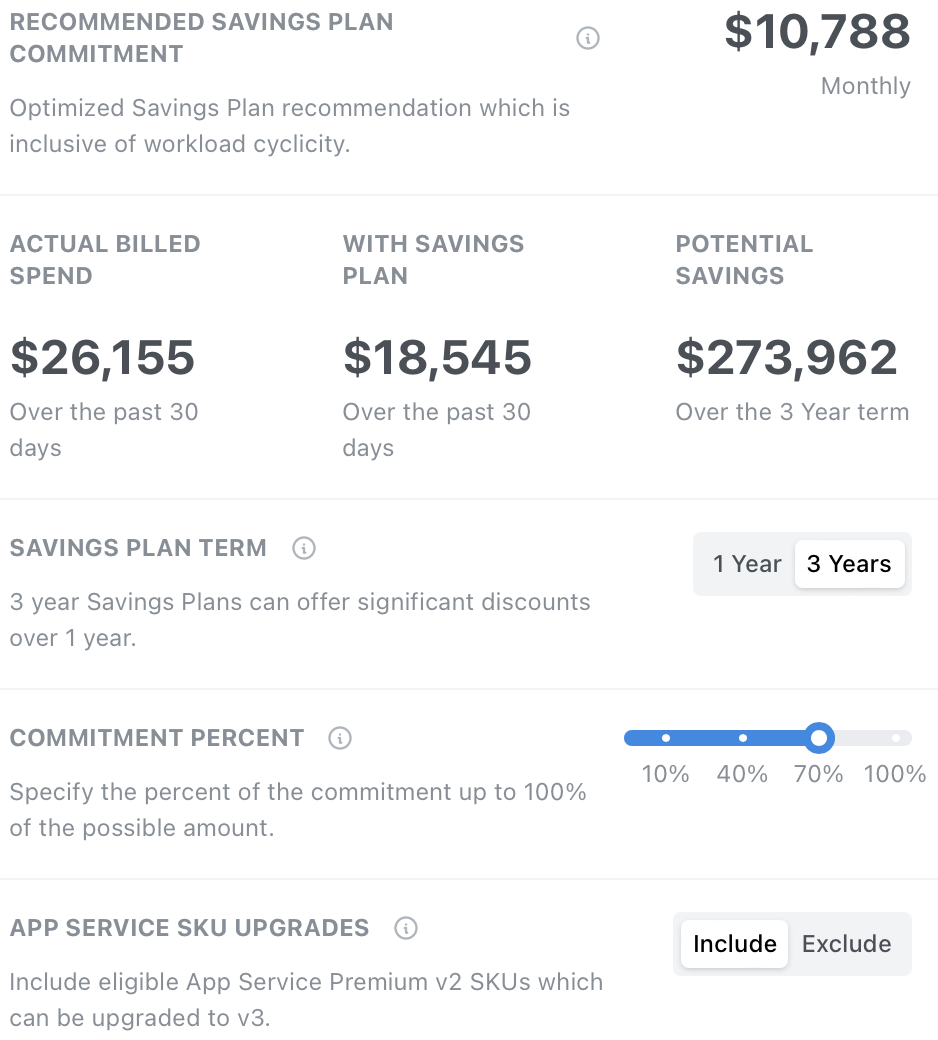Screen dimensions: 938x1040
Task: Choose the 3 Years term option
Action: click(x=849, y=564)
